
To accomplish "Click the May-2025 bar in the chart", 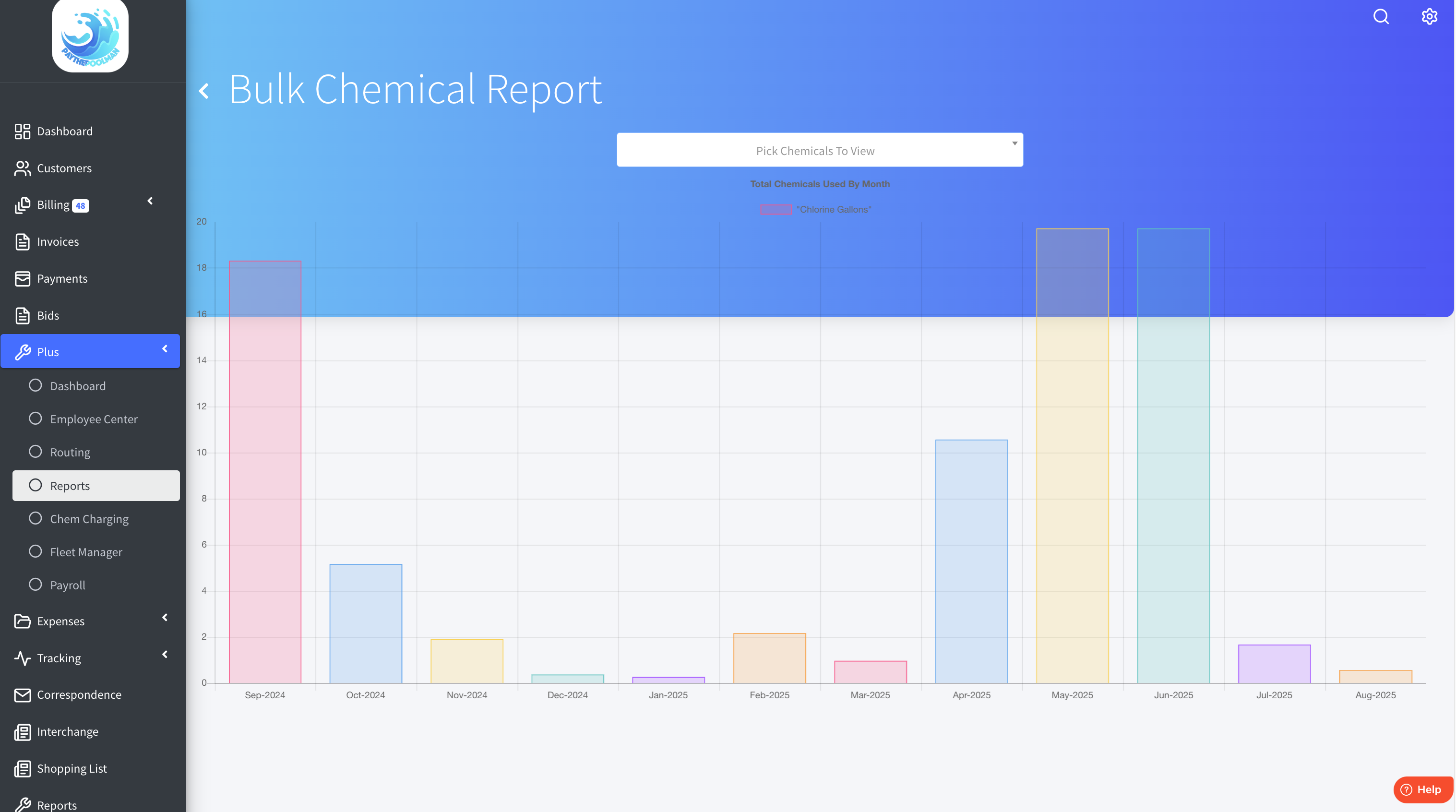I will [x=1072, y=455].
